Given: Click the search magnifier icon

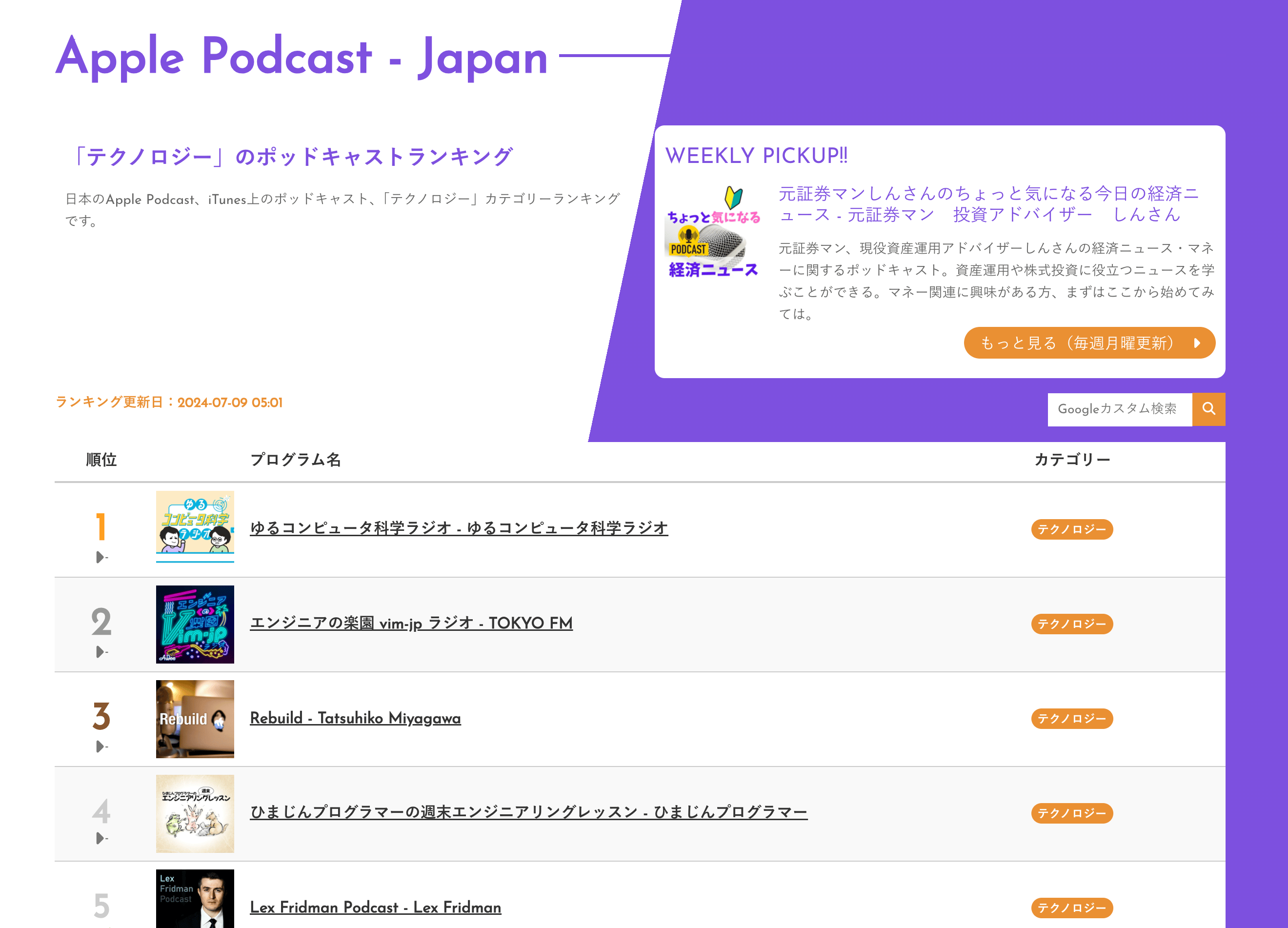Looking at the screenshot, I should point(1208,409).
